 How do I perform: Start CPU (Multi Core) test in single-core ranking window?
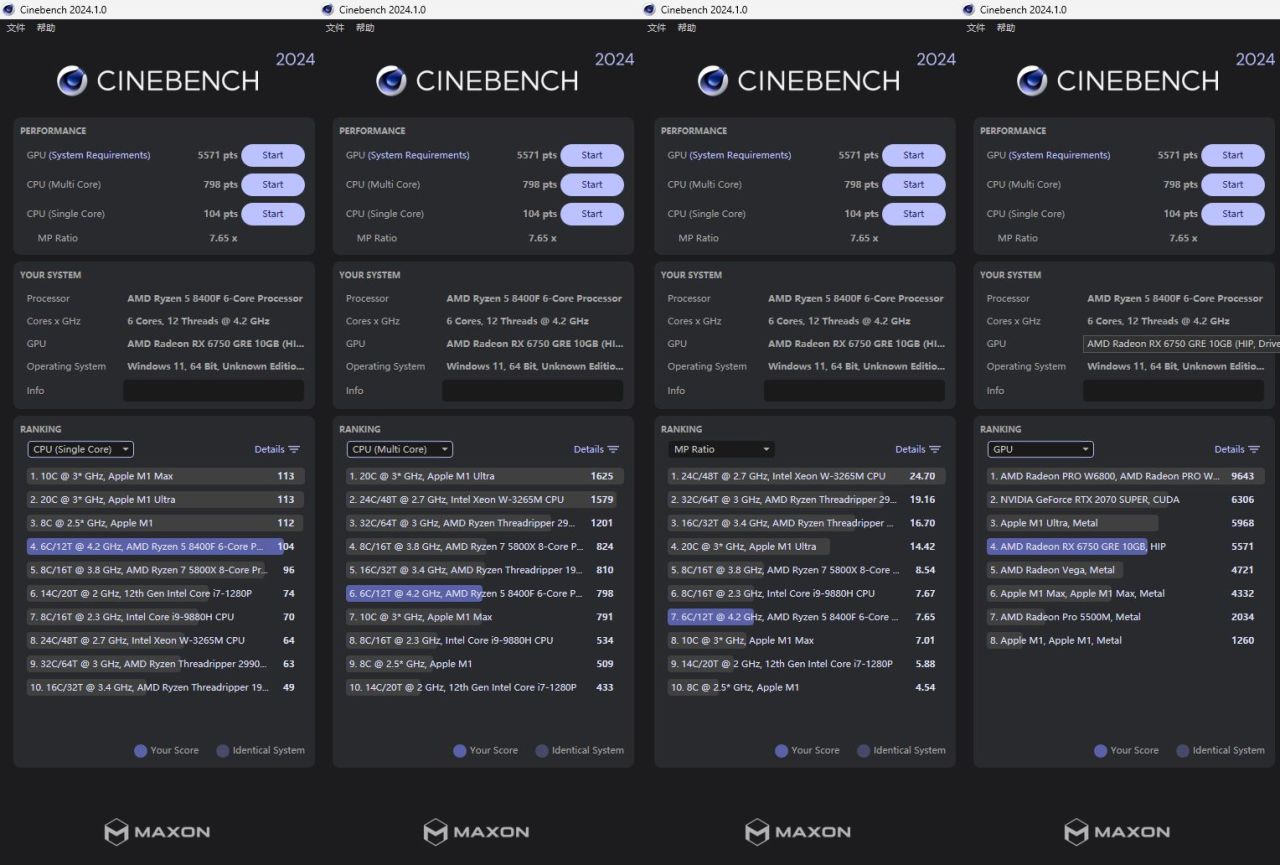(x=273, y=185)
